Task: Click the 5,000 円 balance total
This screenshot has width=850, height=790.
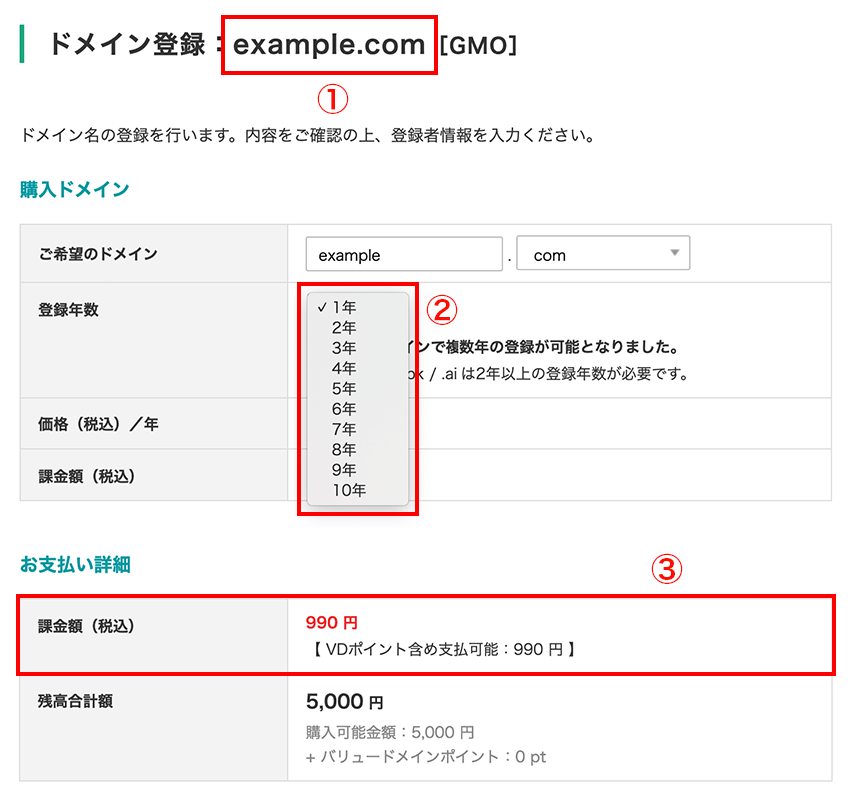Action: (343, 703)
